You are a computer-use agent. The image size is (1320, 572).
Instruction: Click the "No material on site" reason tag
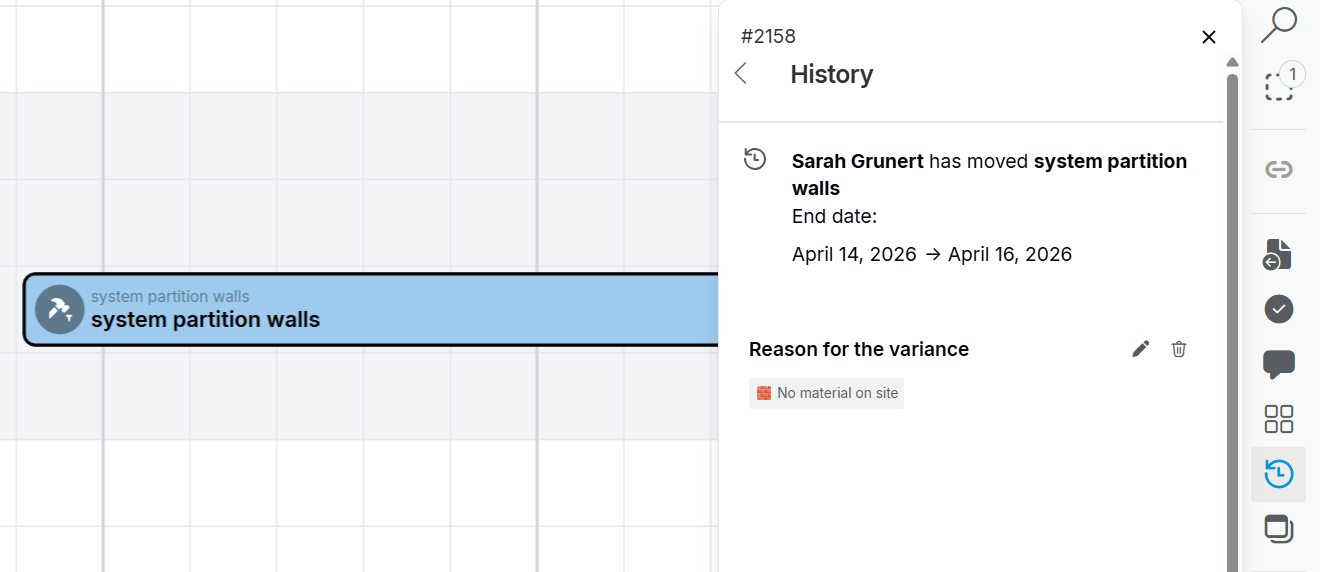[x=827, y=393]
